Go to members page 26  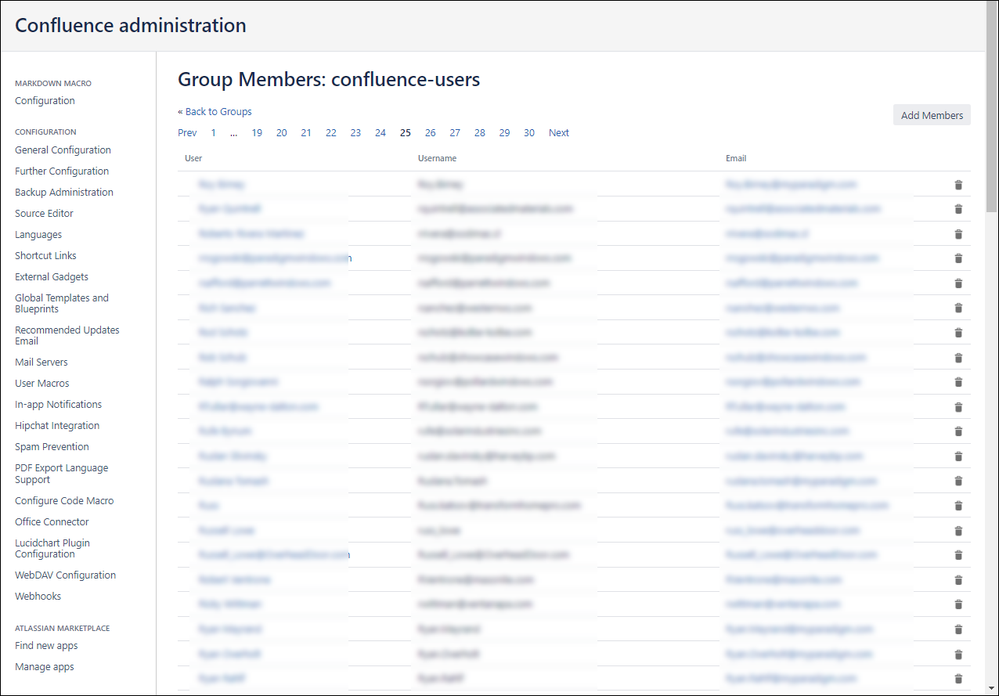tap(431, 133)
